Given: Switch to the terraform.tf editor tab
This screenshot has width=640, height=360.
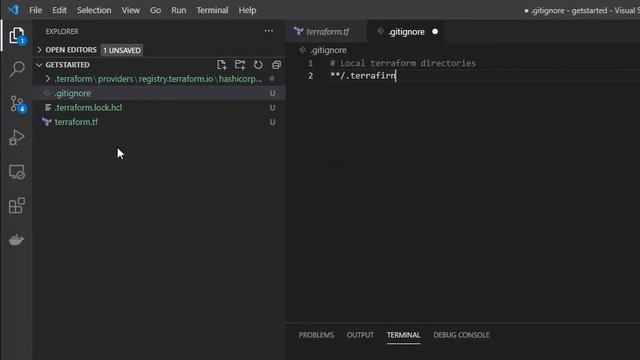Looking at the screenshot, I should pyautogui.click(x=326, y=31).
